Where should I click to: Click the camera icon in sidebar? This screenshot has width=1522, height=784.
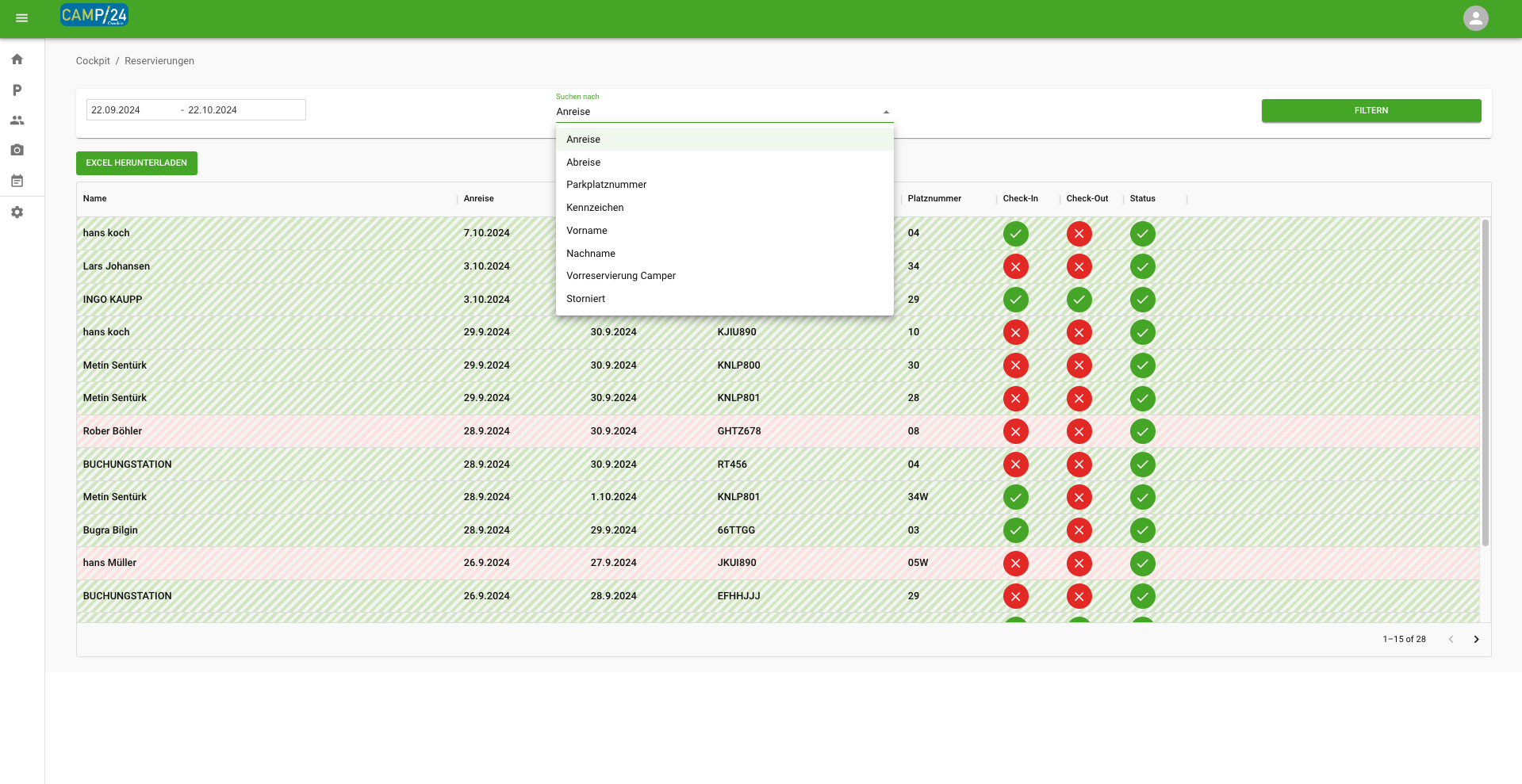17,150
